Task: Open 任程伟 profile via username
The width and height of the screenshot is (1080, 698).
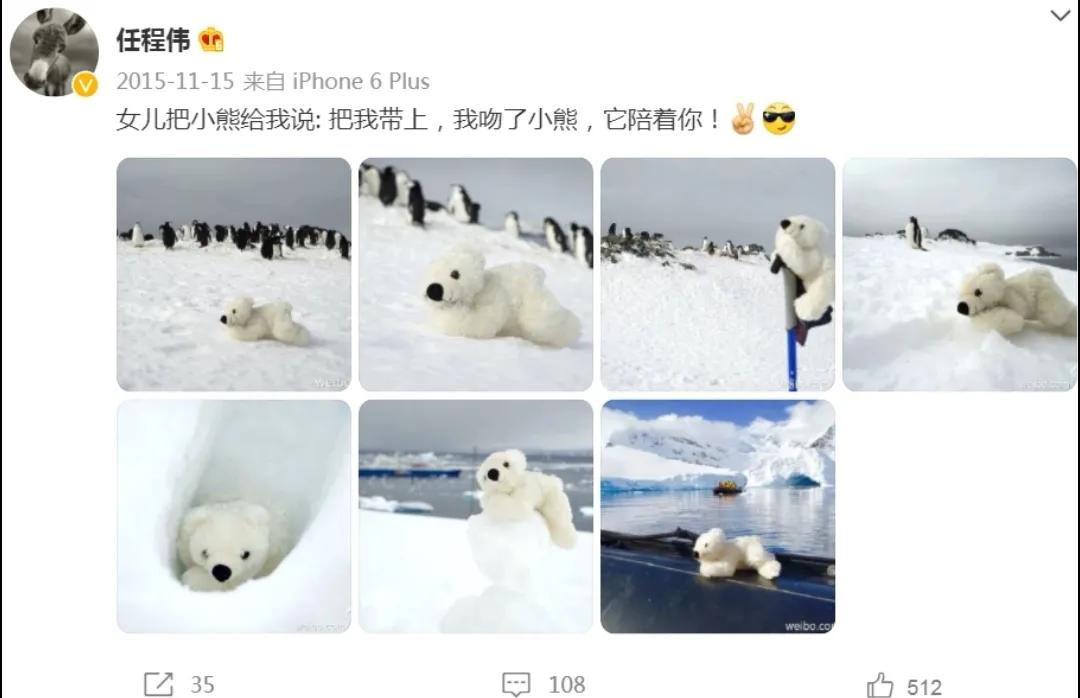Action: (153, 40)
